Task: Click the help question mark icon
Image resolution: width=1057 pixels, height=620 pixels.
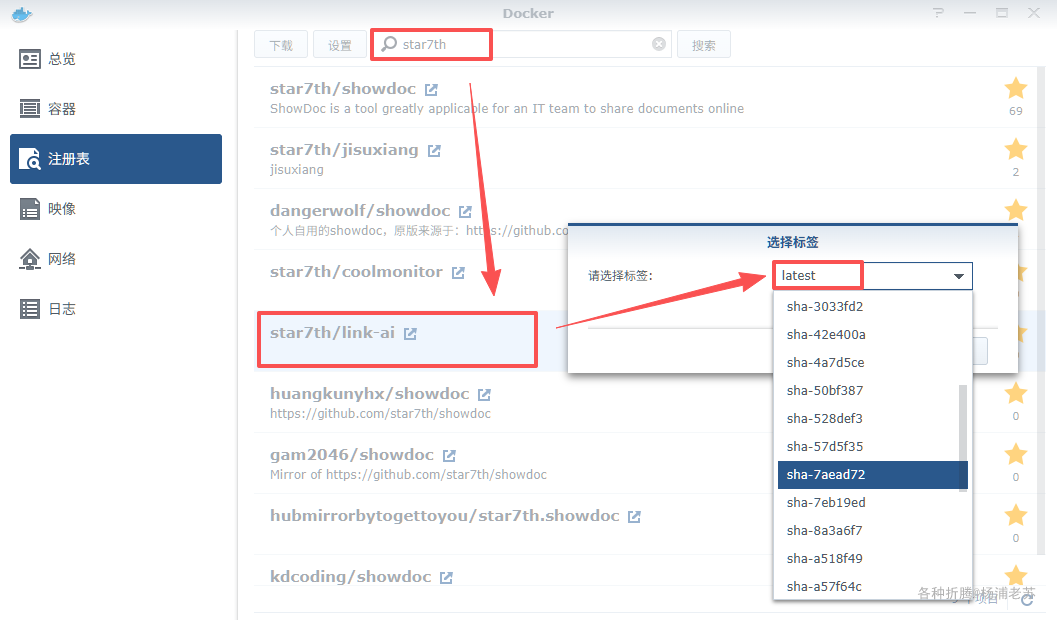Action: pyautogui.click(x=938, y=13)
